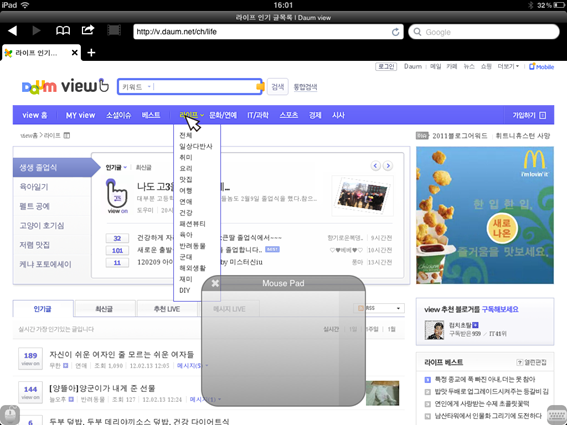
Task: Click the Daum view logo
Action: pos(65,86)
